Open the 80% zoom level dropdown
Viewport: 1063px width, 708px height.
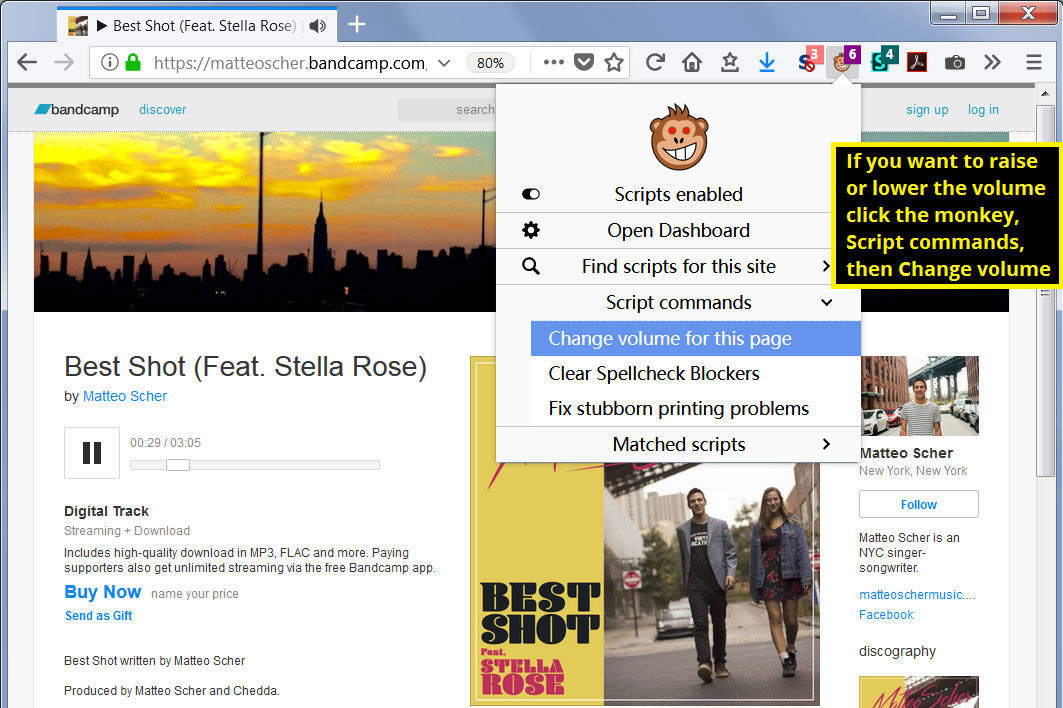490,62
